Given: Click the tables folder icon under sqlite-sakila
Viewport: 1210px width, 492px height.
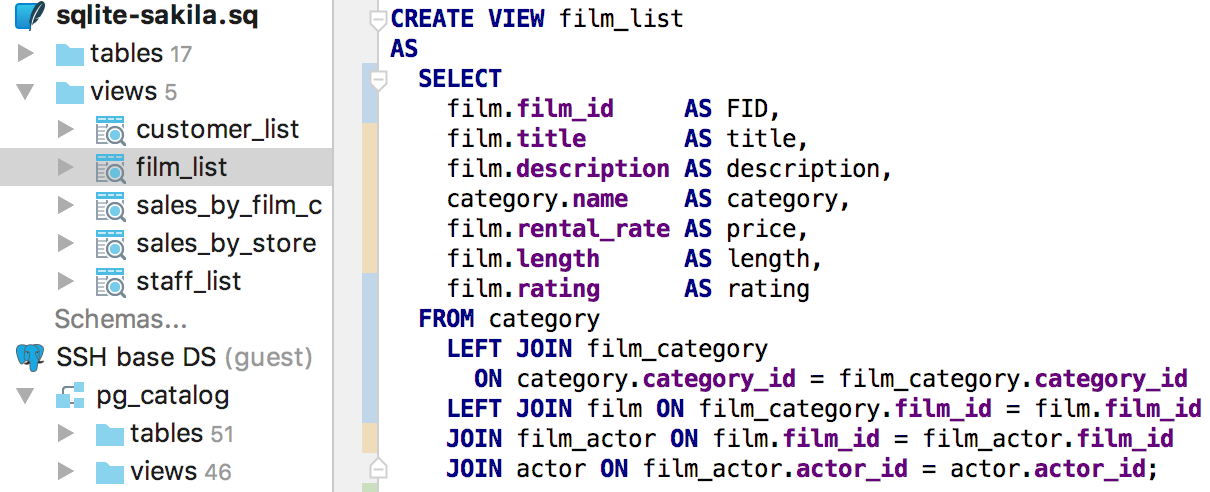Looking at the screenshot, I should (69, 54).
